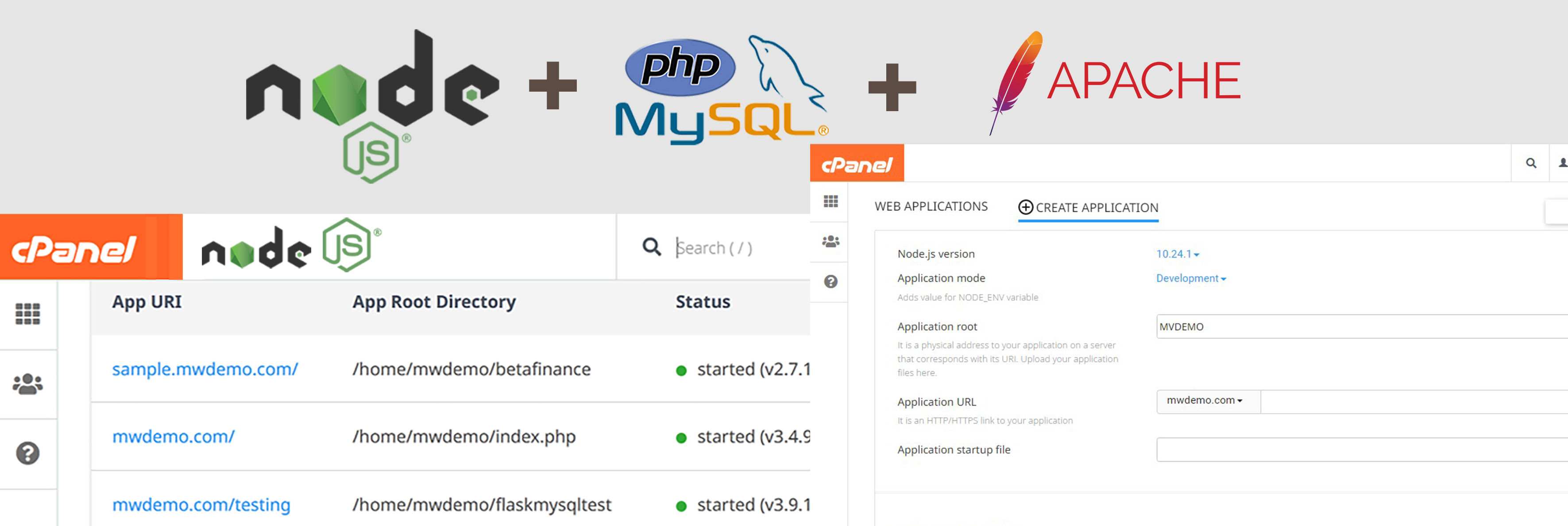Switch to the Web Applications tab

pyautogui.click(x=931, y=206)
